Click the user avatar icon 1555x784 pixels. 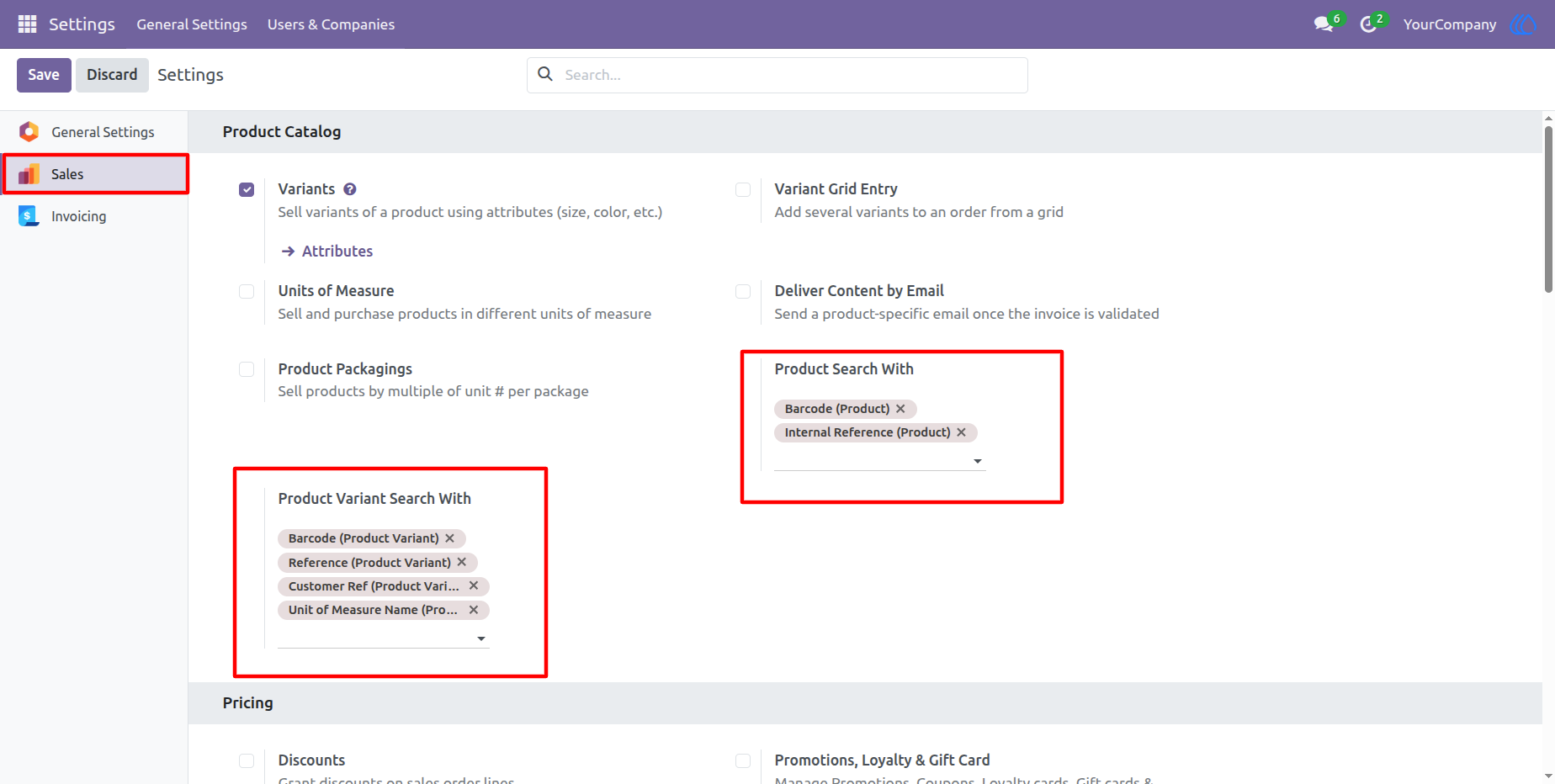click(1523, 24)
